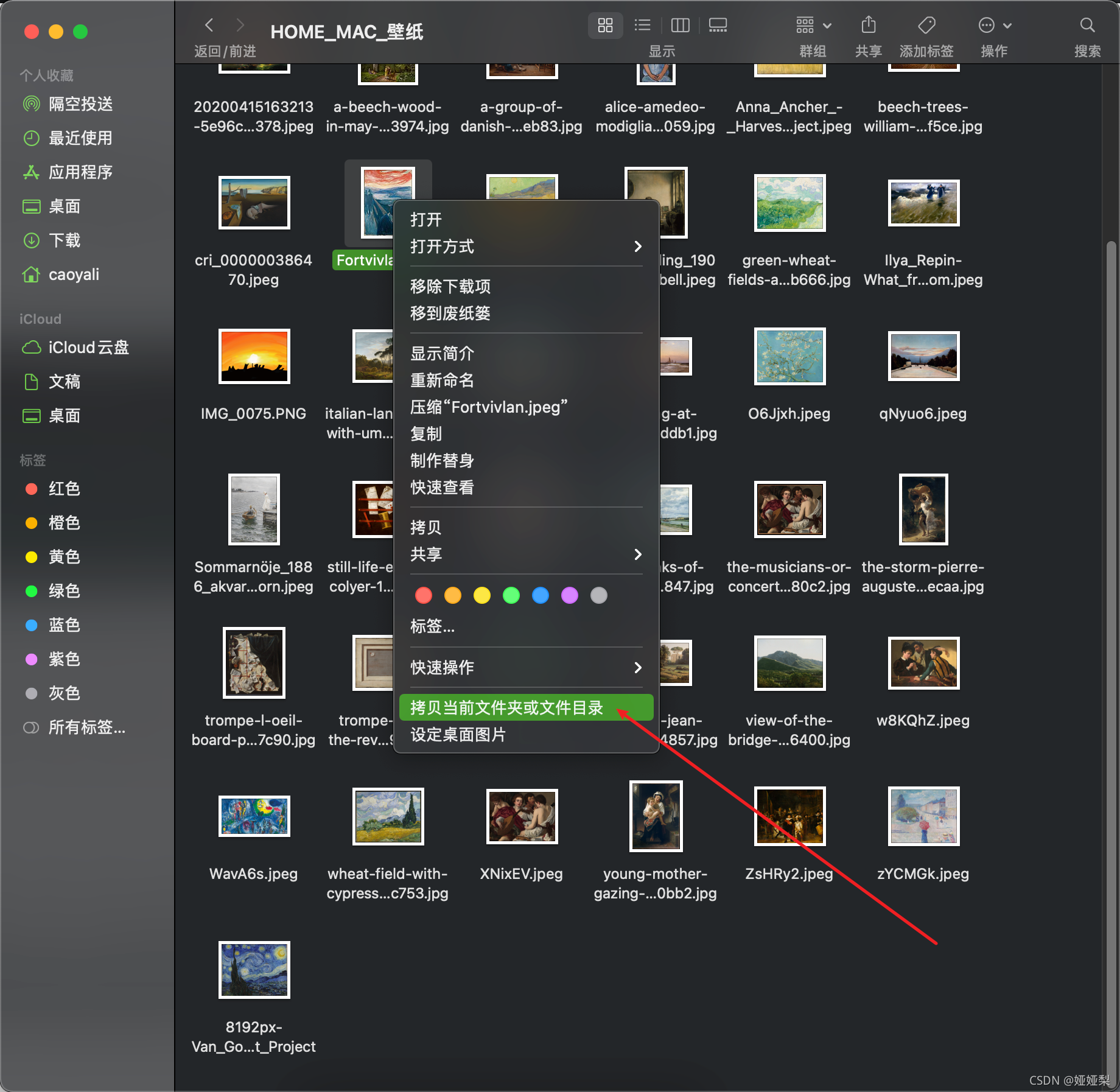Select Duplicate (复制) menu item
Screen dimensions: 1120x1092
pyautogui.click(x=527, y=434)
